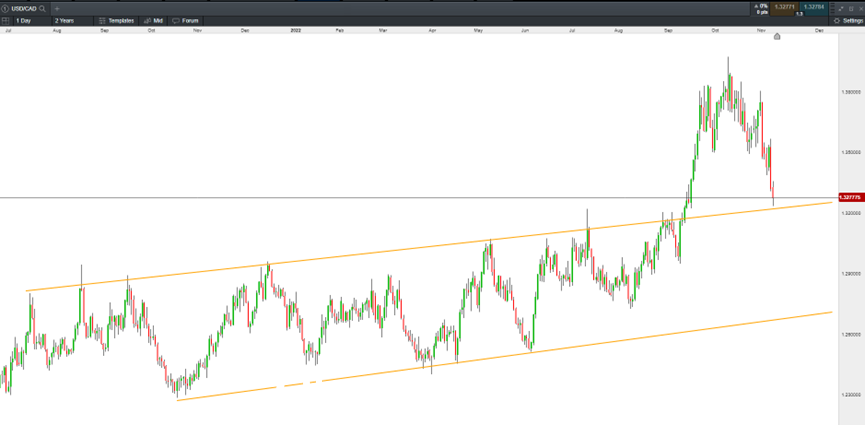The image size is (865, 425).
Task: Click the Oct label near 2022 peak
Action: pyautogui.click(x=716, y=30)
